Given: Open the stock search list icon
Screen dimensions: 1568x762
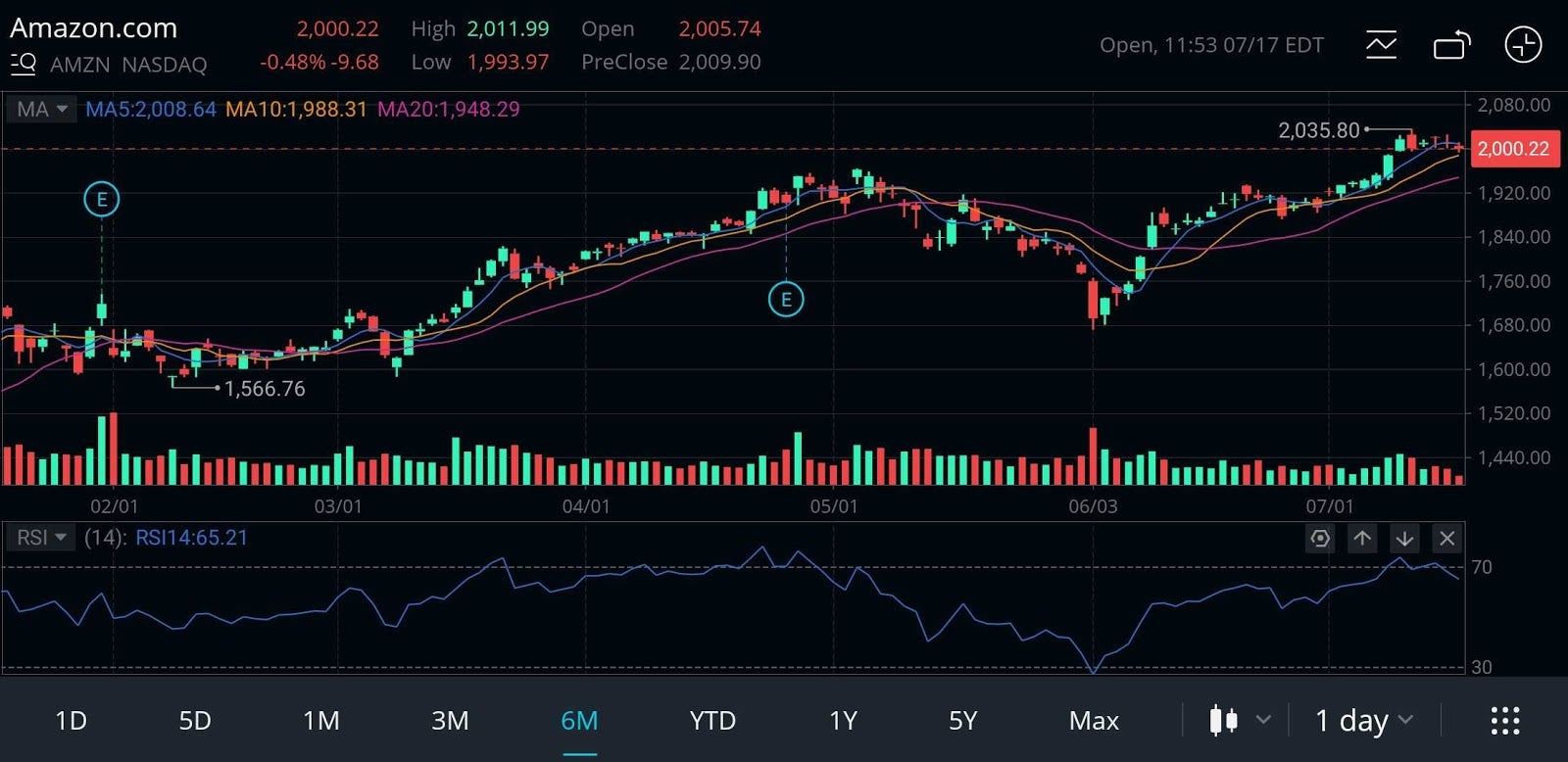Looking at the screenshot, I should click(x=24, y=65).
